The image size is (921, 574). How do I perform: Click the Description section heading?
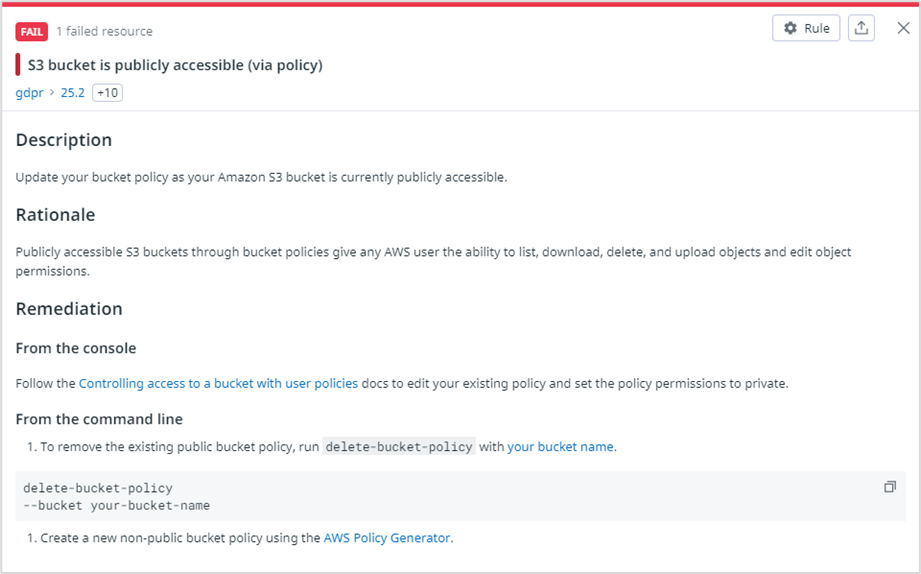tap(64, 140)
